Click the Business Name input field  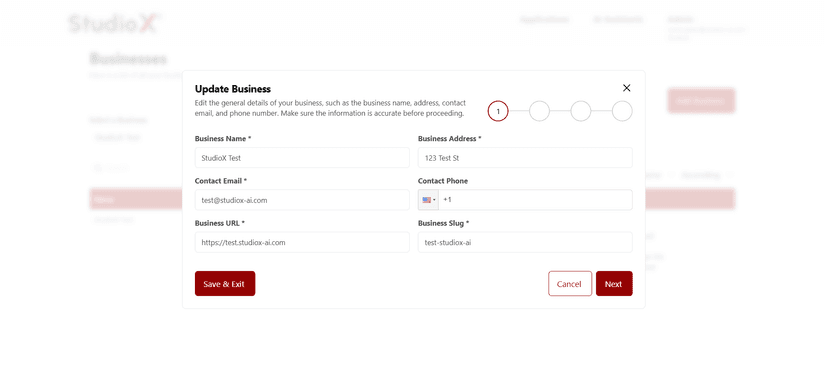302,158
